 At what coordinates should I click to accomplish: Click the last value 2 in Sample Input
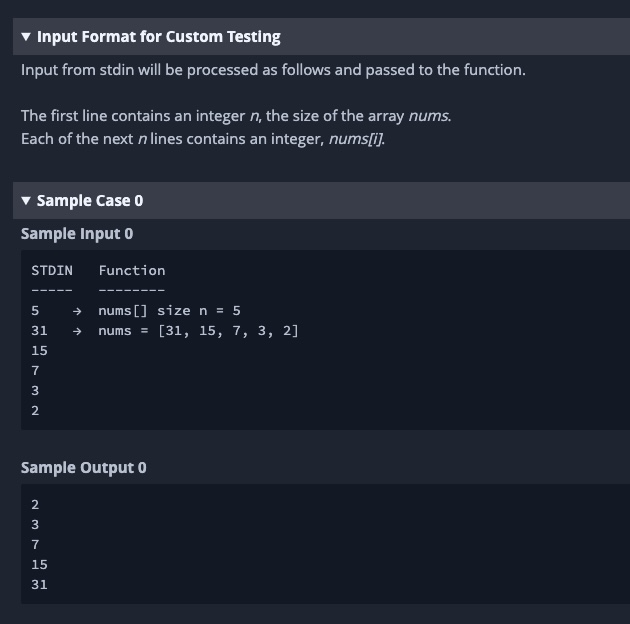coord(36,411)
